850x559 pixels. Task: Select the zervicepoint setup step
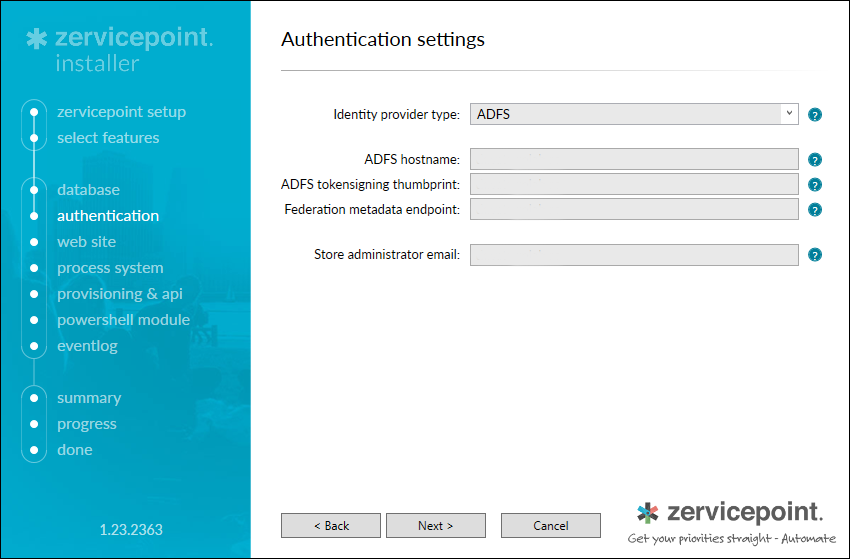tap(121, 112)
